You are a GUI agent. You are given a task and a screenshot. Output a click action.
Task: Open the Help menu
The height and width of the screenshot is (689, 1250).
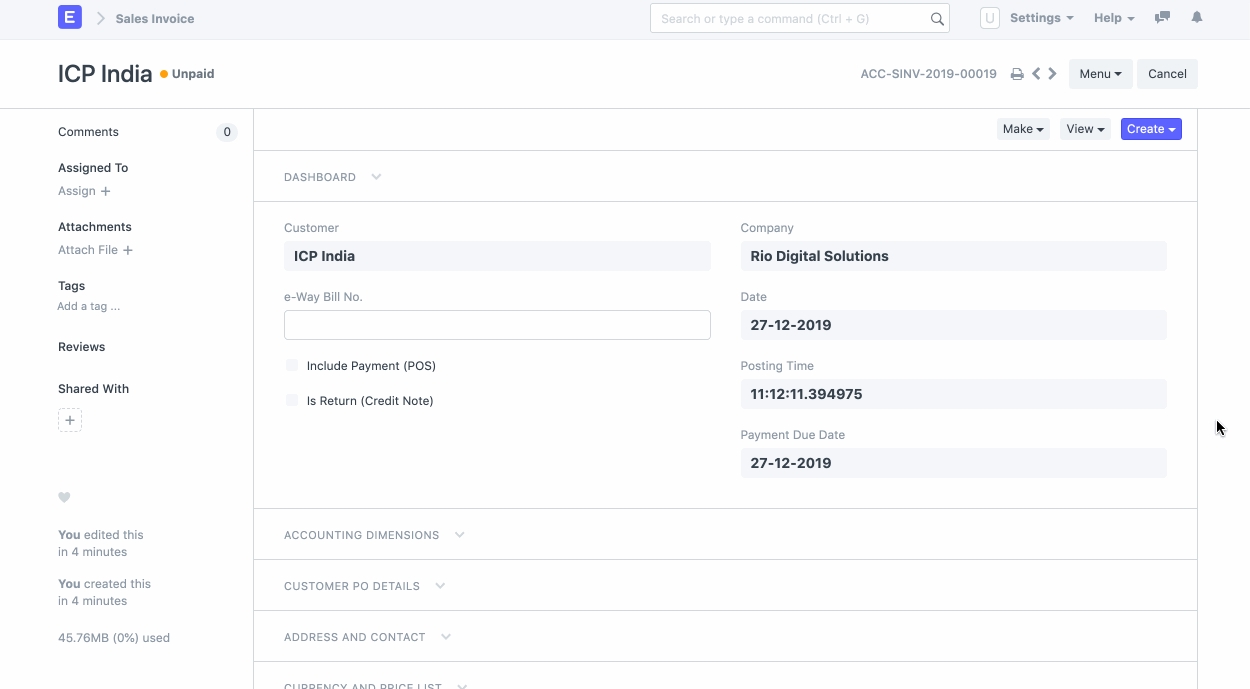click(x=1114, y=18)
